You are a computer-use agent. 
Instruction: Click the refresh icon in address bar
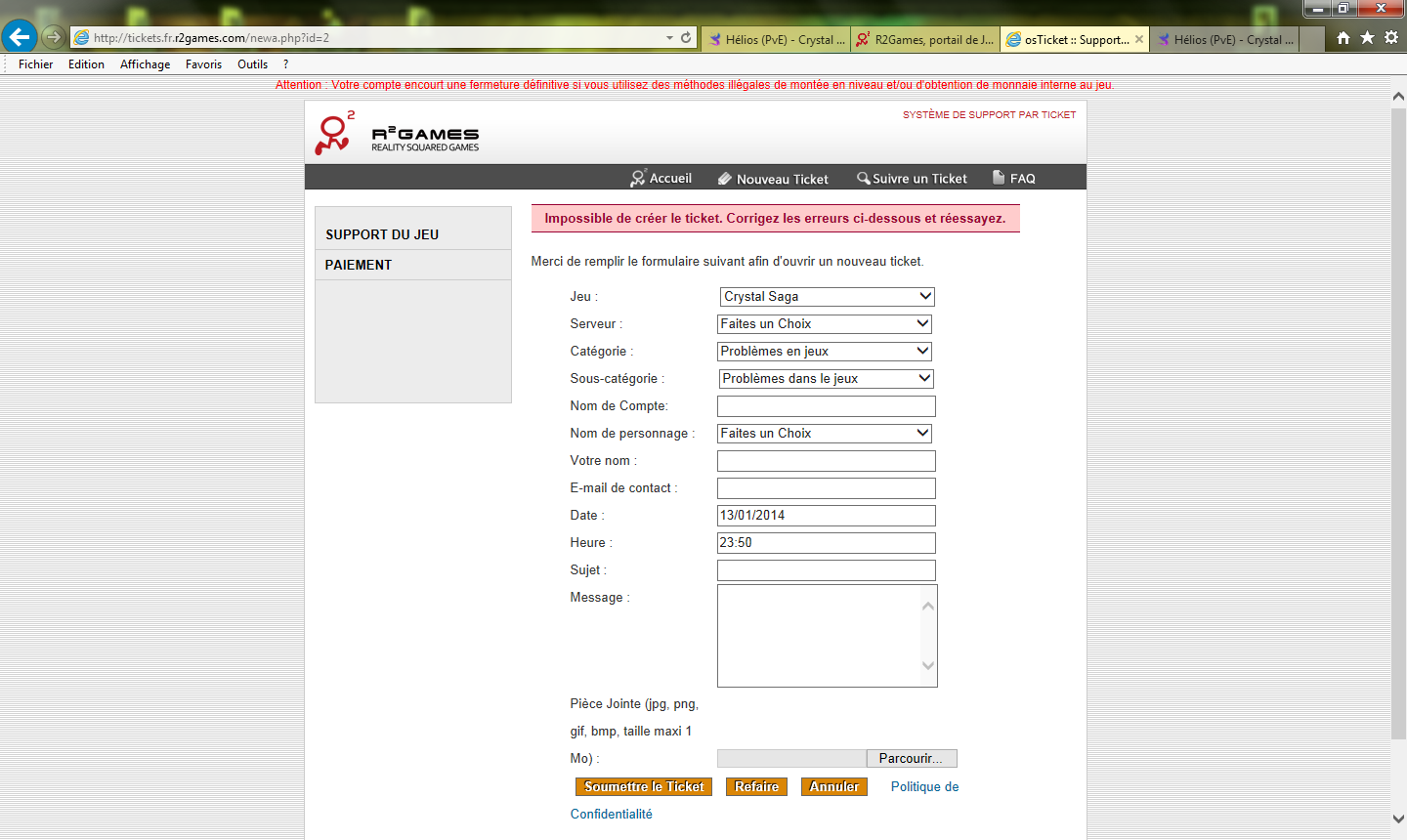tap(686, 38)
